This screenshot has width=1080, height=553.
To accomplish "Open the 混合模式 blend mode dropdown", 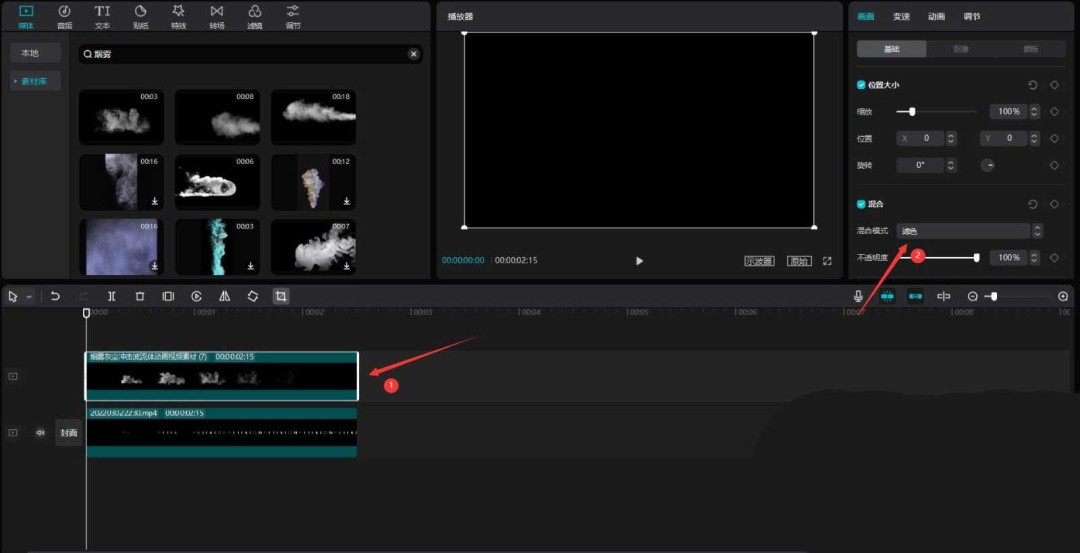I will pos(969,231).
